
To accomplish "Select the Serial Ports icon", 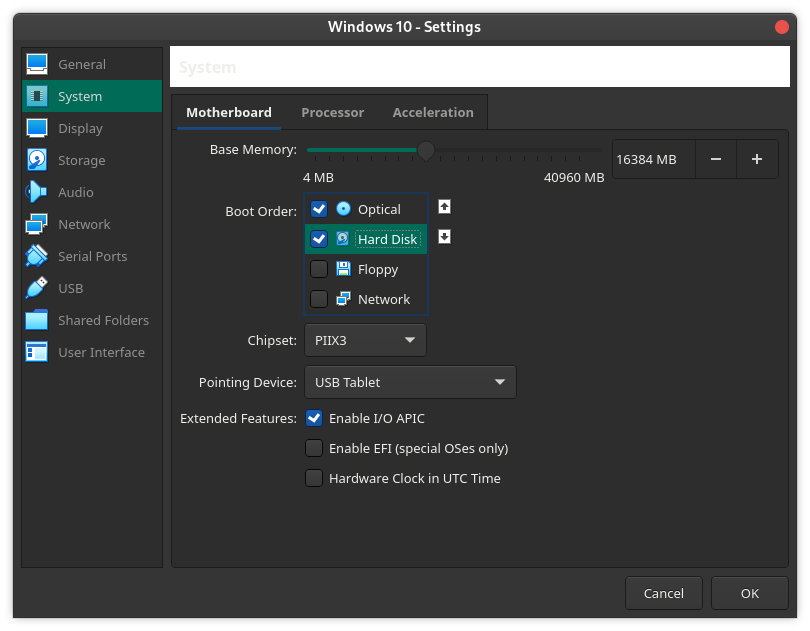I will click(37, 256).
